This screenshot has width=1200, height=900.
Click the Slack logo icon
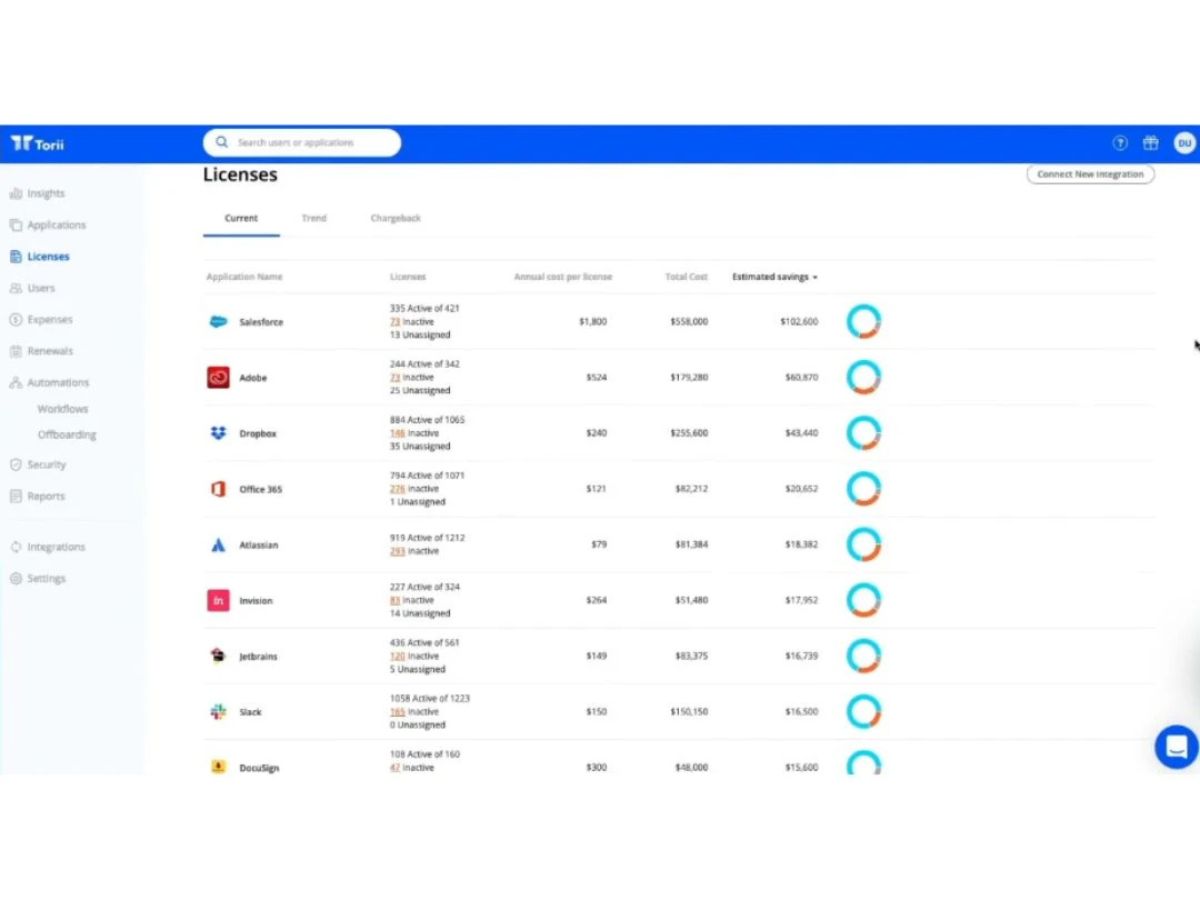(x=218, y=712)
